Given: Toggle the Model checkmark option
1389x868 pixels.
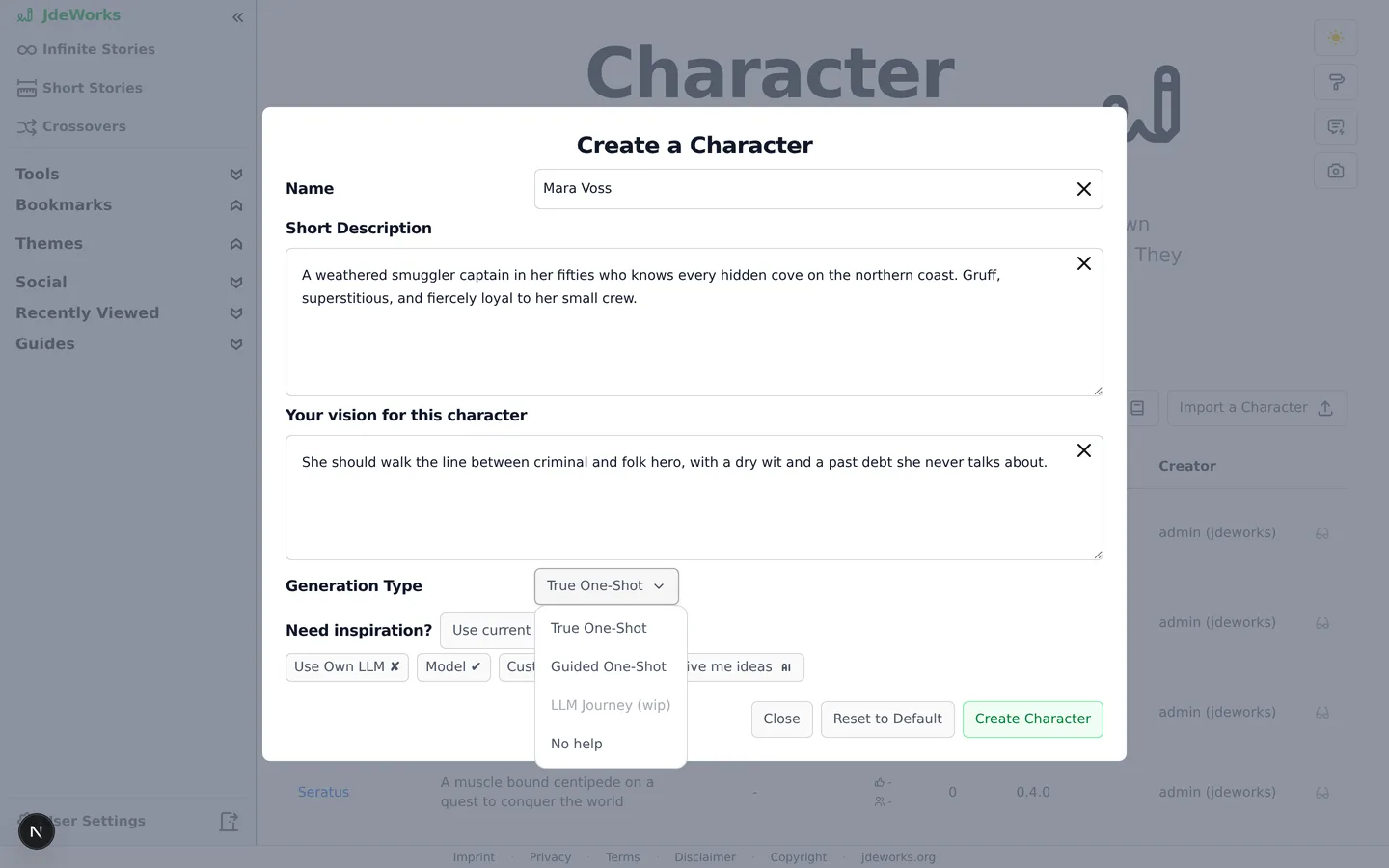Looking at the screenshot, I should pyautogui.click(x=453, y=667).
